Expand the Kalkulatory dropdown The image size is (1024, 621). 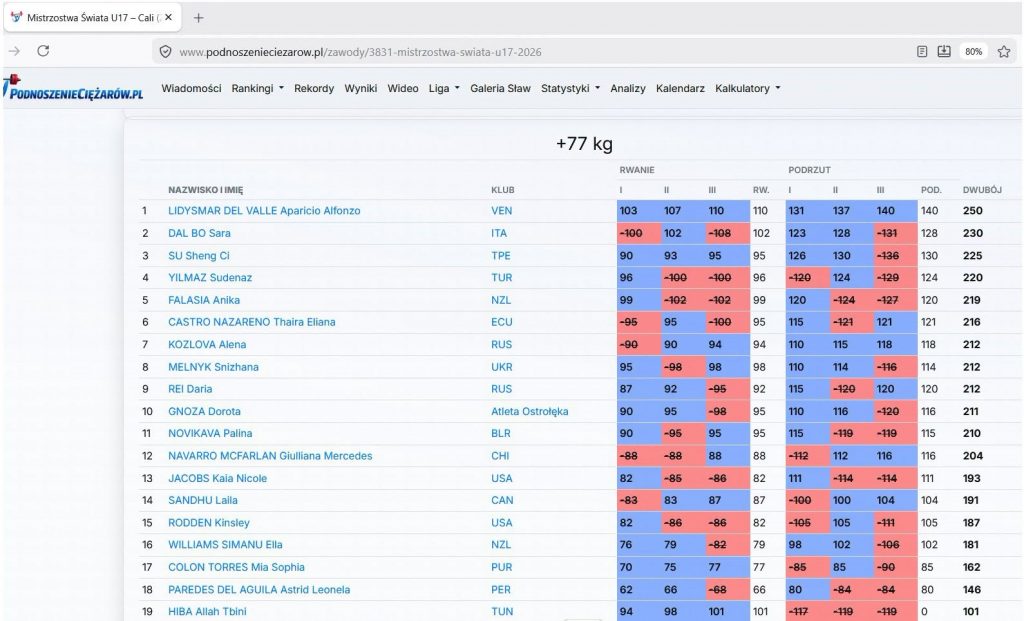coord(748,88)
